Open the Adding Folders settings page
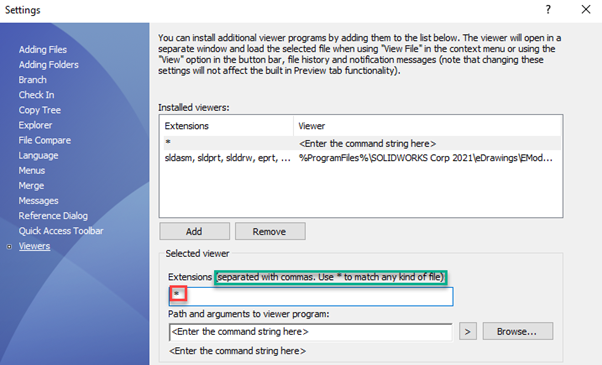This screenshot has width=602, height=365. (48, 64)
